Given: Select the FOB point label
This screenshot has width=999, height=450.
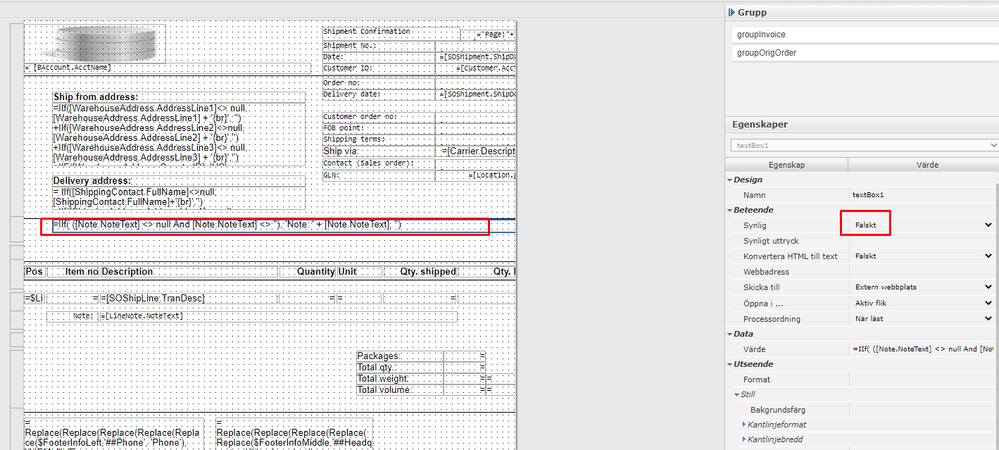Looking at the screenshot, I should (x=378, y=128).
